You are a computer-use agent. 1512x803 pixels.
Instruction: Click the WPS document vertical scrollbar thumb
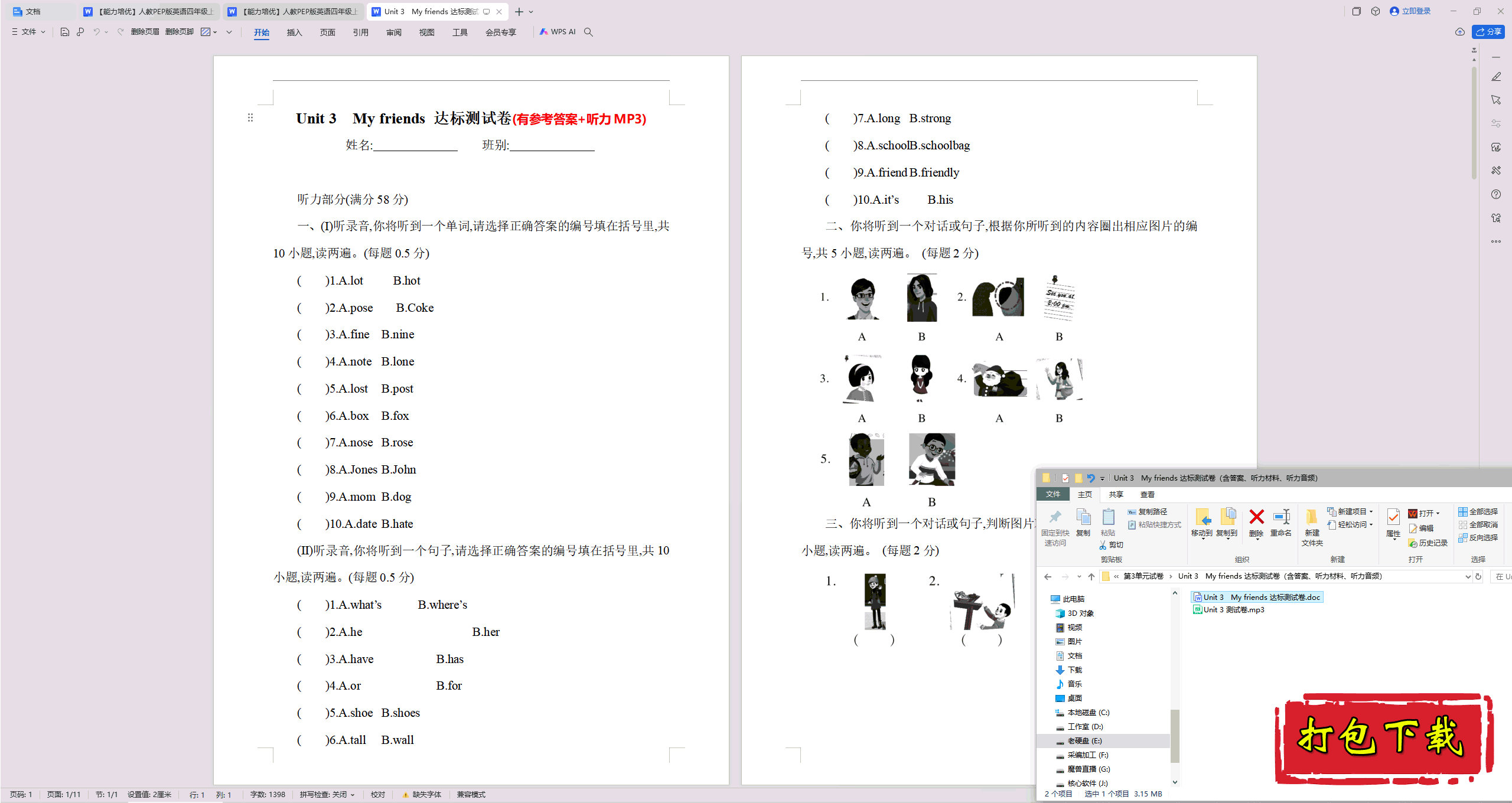[1474, 122]
